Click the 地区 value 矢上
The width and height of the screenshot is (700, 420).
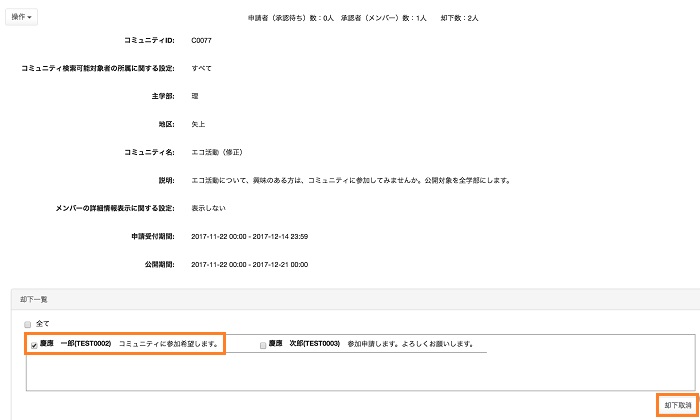pyautogui.click(x=197, y=124)
